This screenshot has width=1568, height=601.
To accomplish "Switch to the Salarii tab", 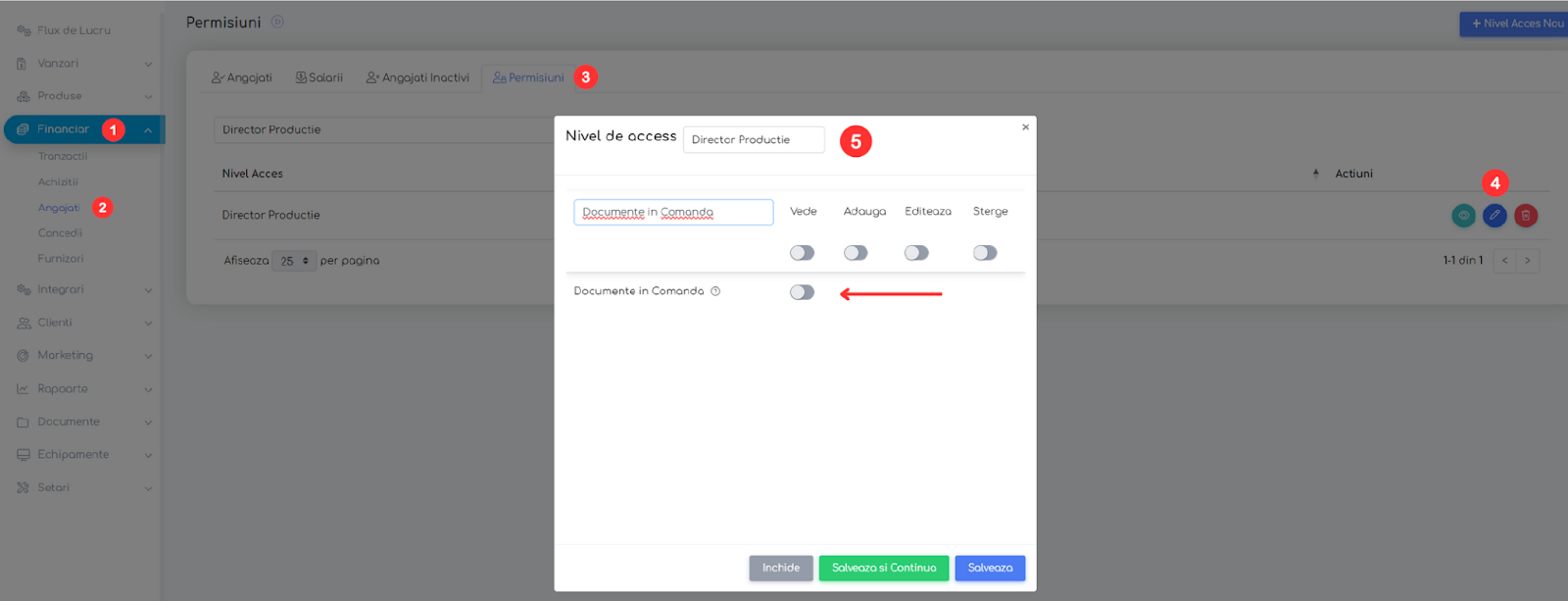I will click(319, 77).
